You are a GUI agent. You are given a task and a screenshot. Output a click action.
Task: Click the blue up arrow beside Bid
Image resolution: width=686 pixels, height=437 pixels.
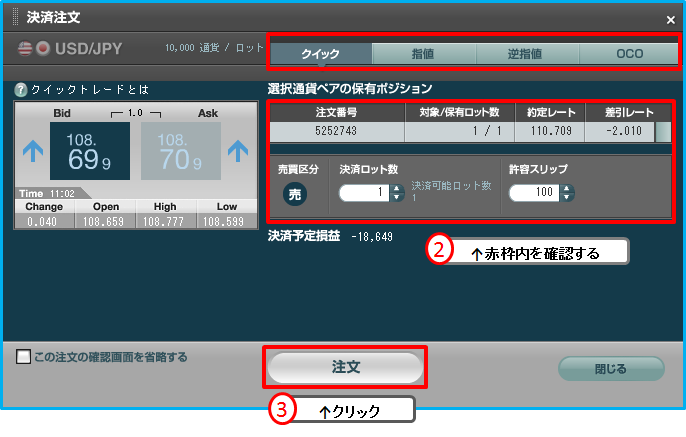point(33,151)
